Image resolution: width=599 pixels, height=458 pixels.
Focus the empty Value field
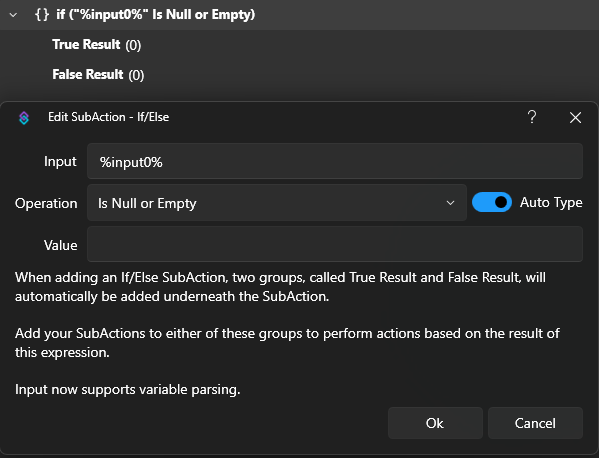335,244
